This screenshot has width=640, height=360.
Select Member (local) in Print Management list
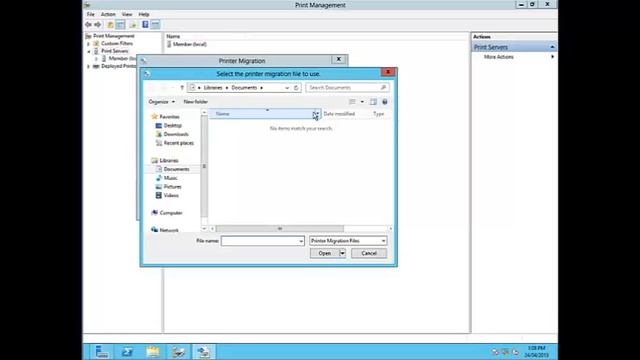pos(189,44)
